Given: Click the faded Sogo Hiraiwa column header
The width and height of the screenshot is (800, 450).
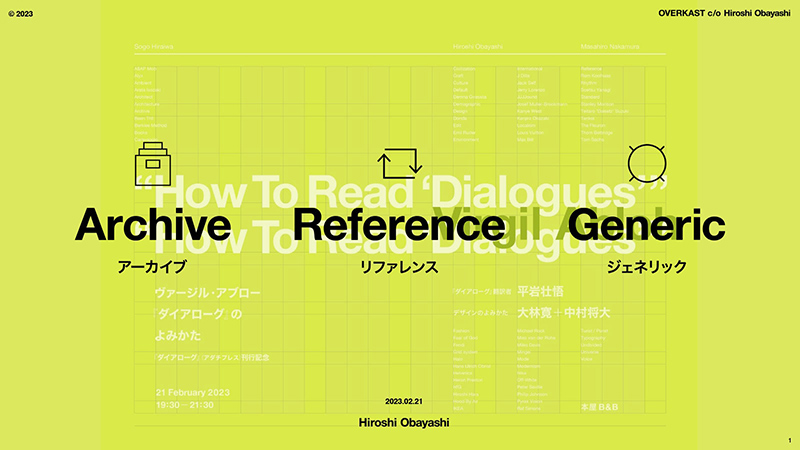Looking at the screenshot, I should [154, 46].
